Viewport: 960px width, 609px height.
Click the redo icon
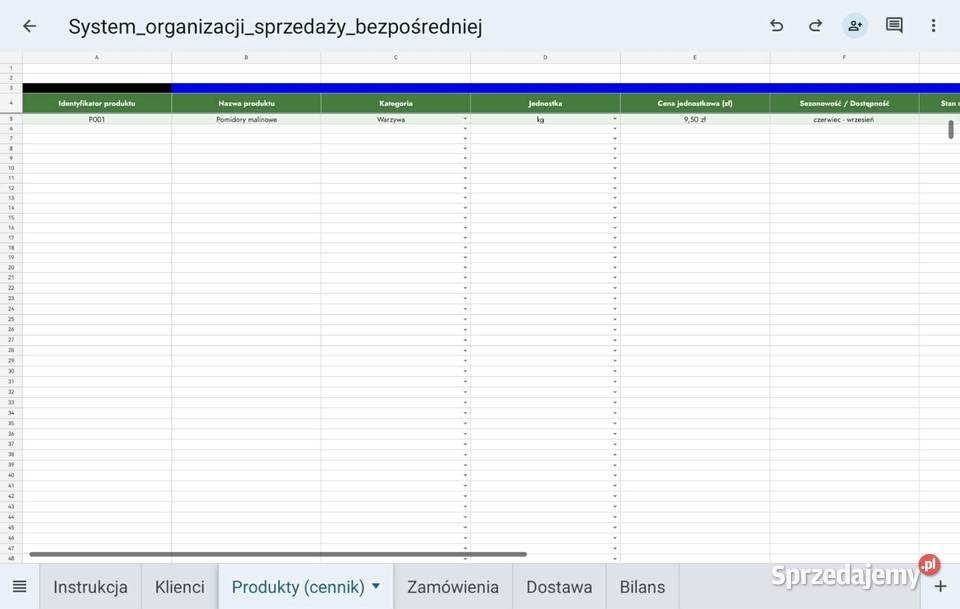click(816, 26)
